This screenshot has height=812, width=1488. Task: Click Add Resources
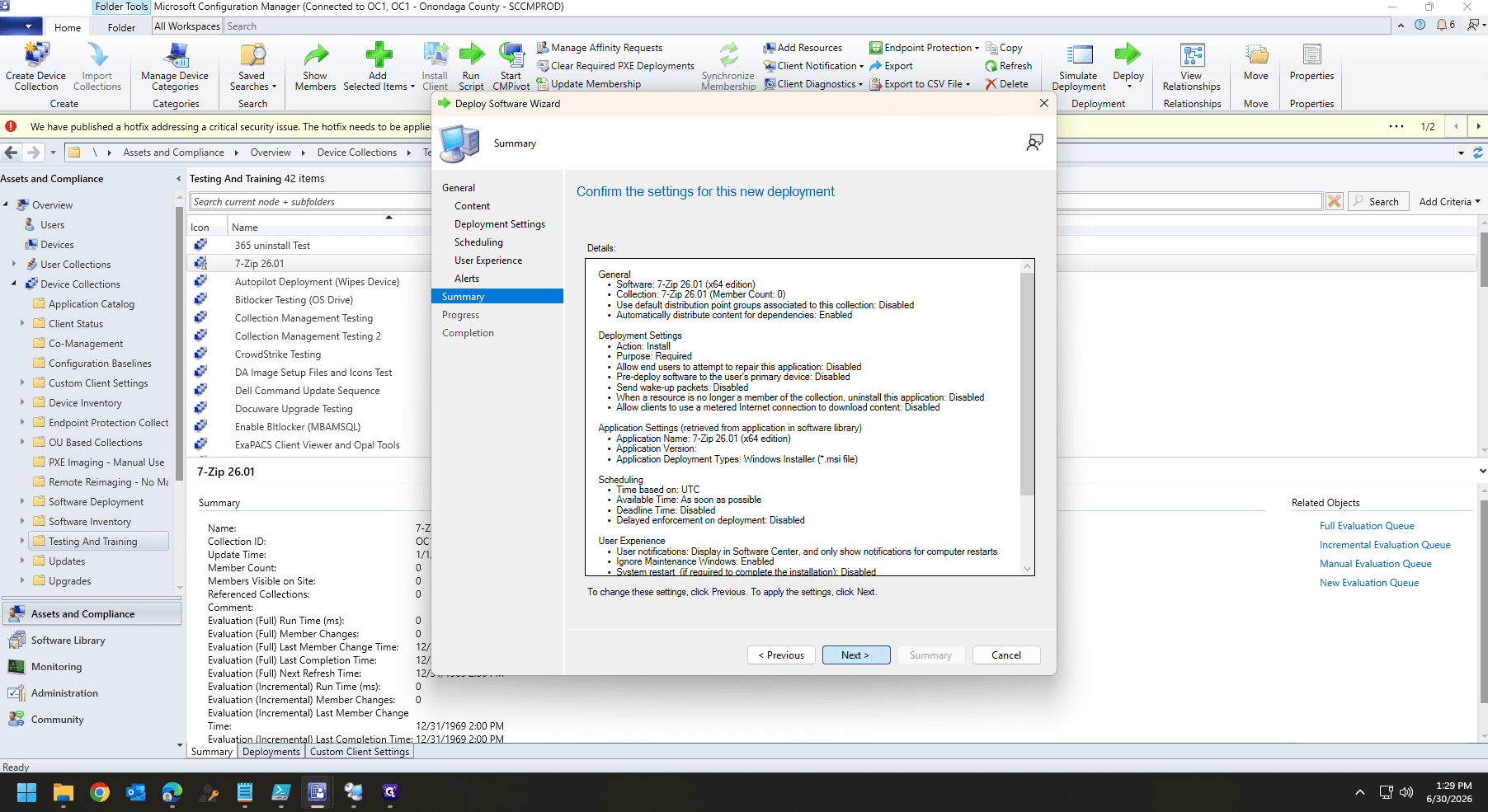coord(803,48)
